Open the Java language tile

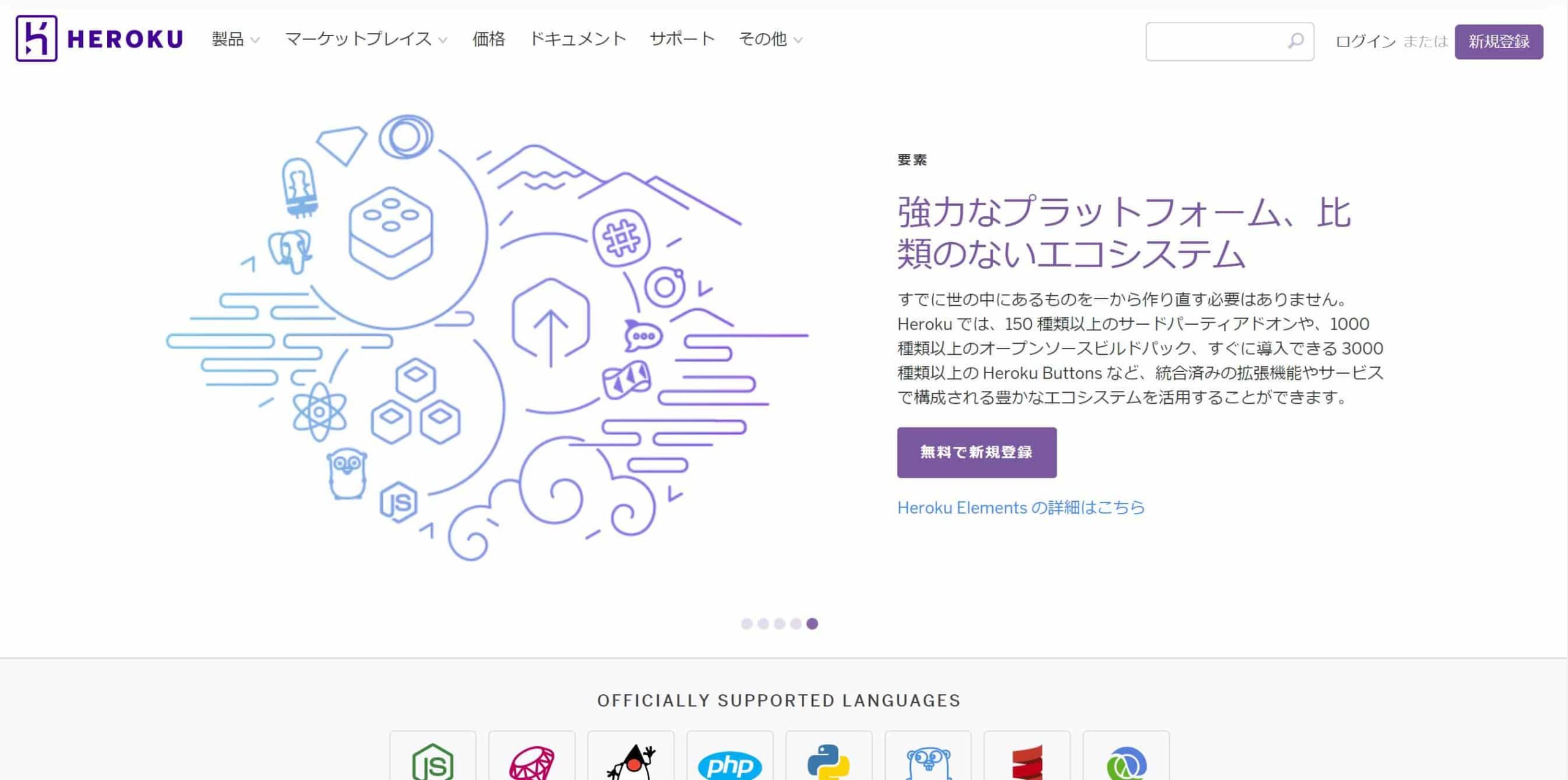tap(631, 757)
